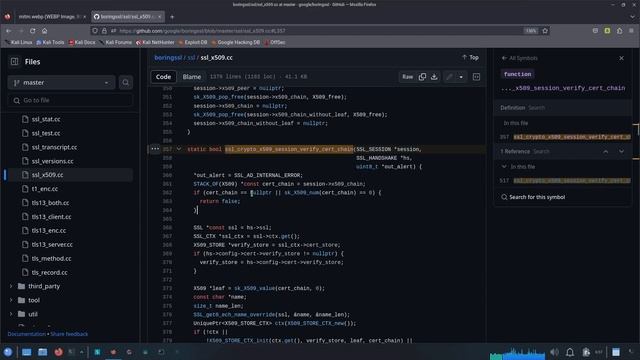Open t1_enc.cc in file tree
Viewport: 640px width, 360px height.
(x=45, y=189)
